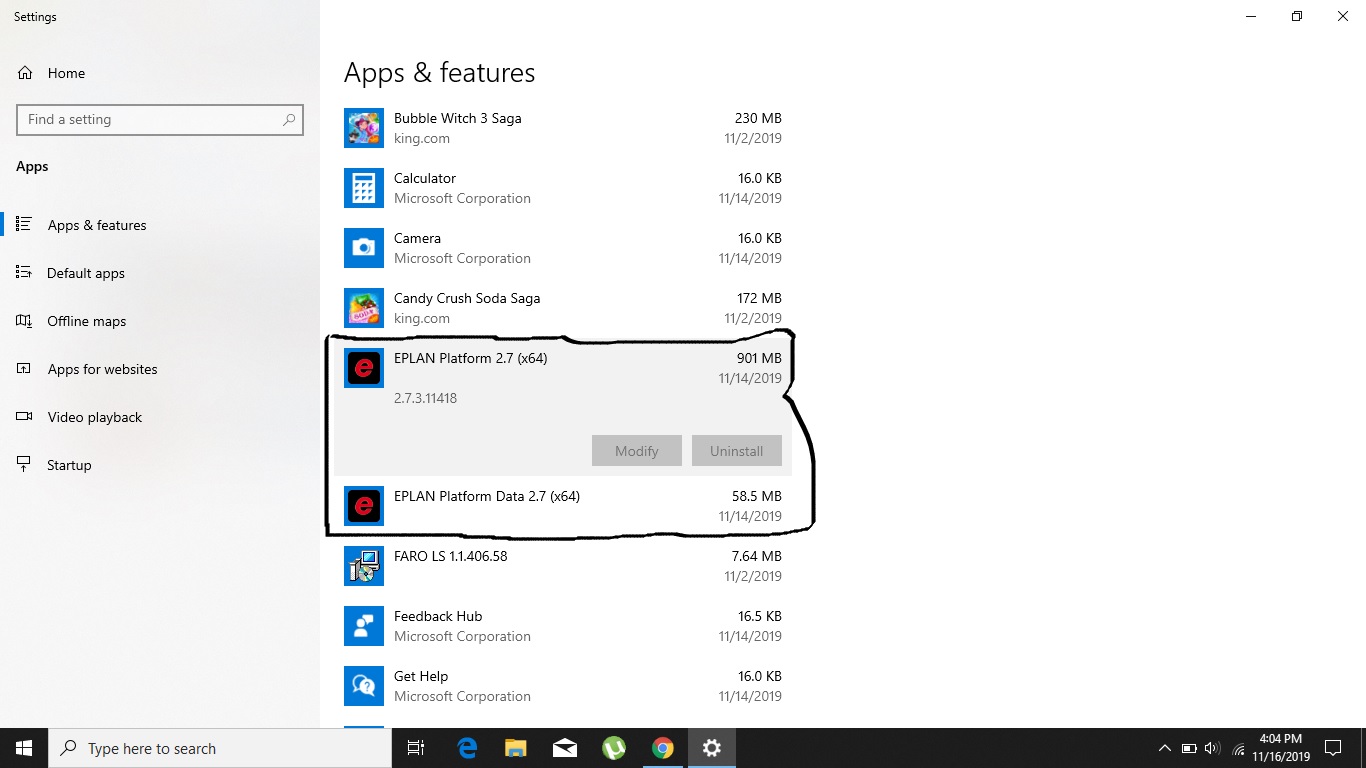1366x768 pixels.
Task: Open Google Chrome from the taskbar
Action: coord(662,748)
